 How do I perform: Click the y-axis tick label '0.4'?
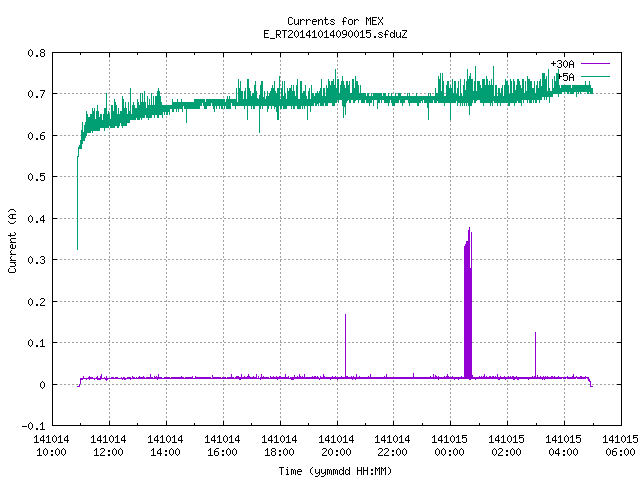coord(36,219)
